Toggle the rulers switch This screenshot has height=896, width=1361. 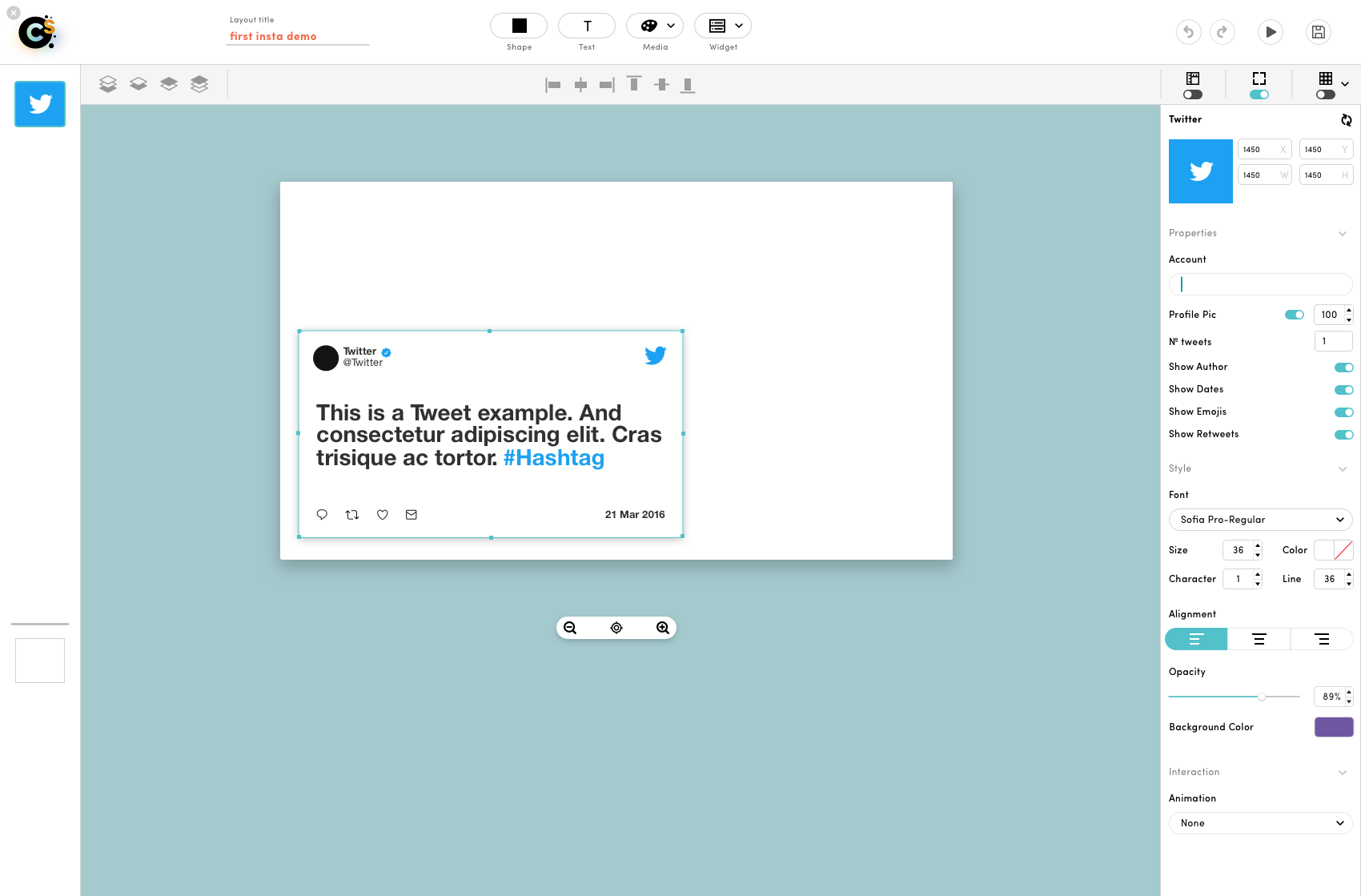click(1193, 94)
